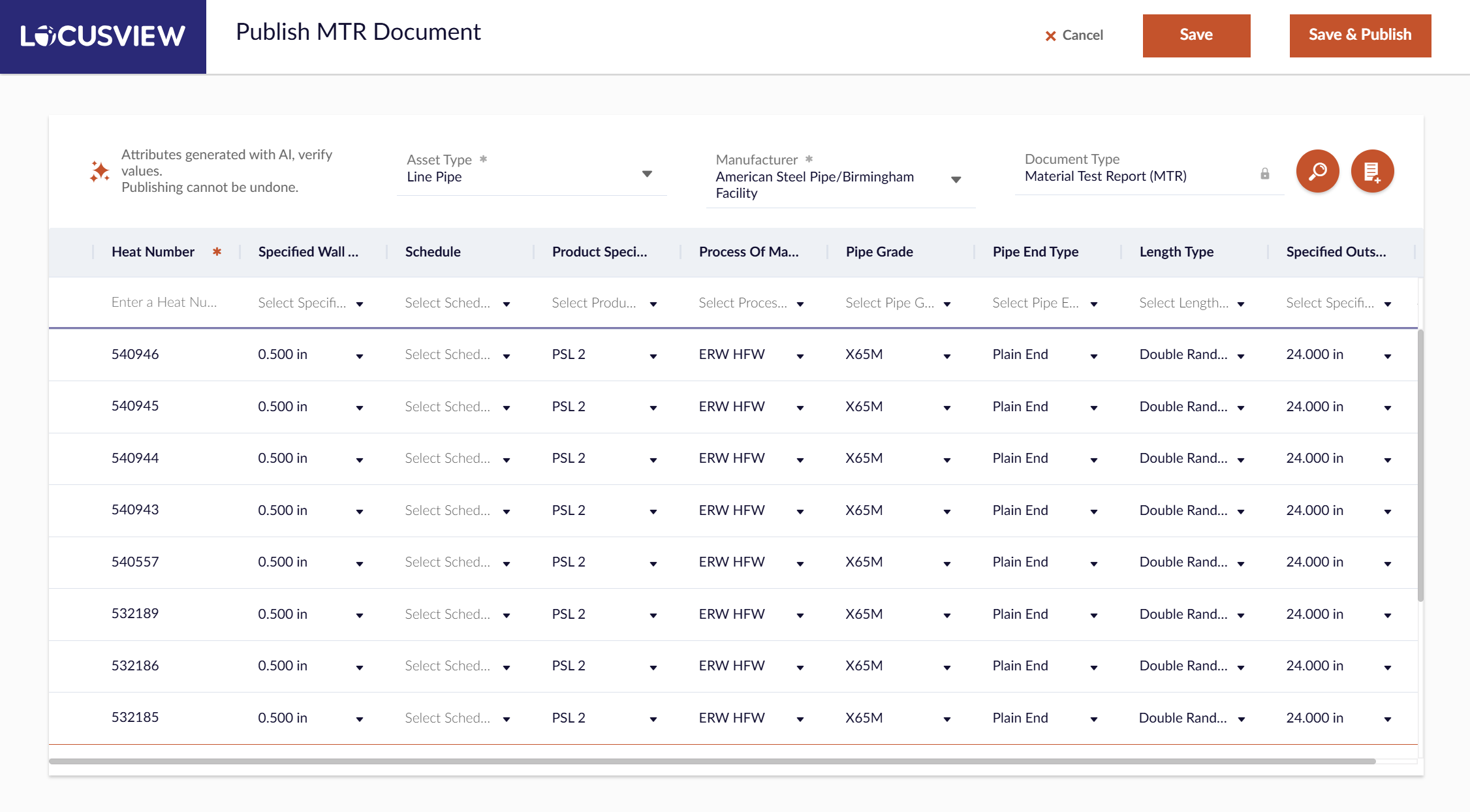Click the Enter a Heat Number field

click(164, 303)
